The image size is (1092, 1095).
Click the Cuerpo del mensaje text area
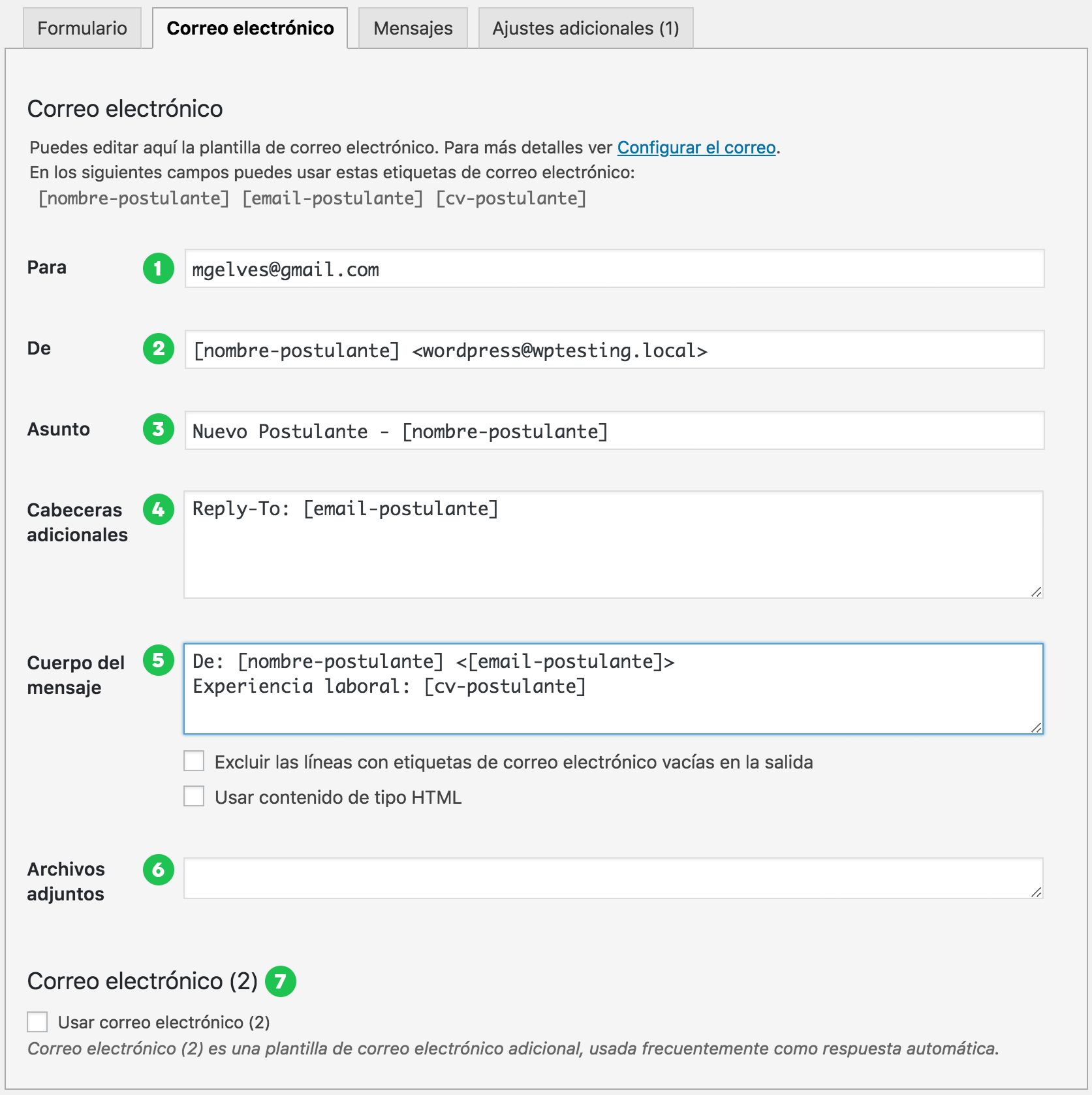click(614, 689)
